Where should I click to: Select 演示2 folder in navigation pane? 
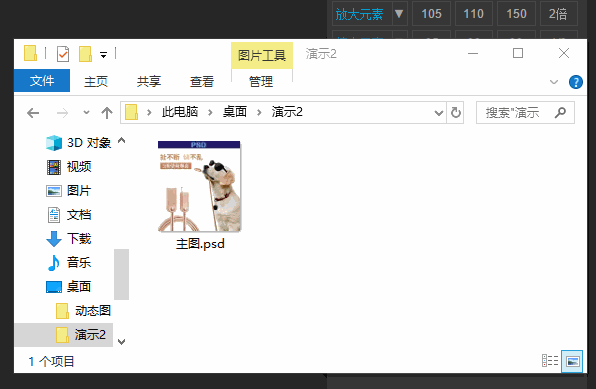pos(63,335)
